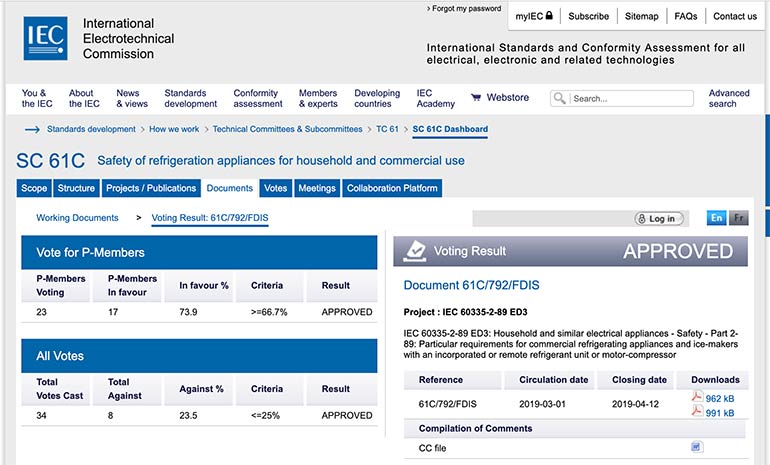
Task: Click the Log in button
Action: pyautogui.click(x=659, y=219)
